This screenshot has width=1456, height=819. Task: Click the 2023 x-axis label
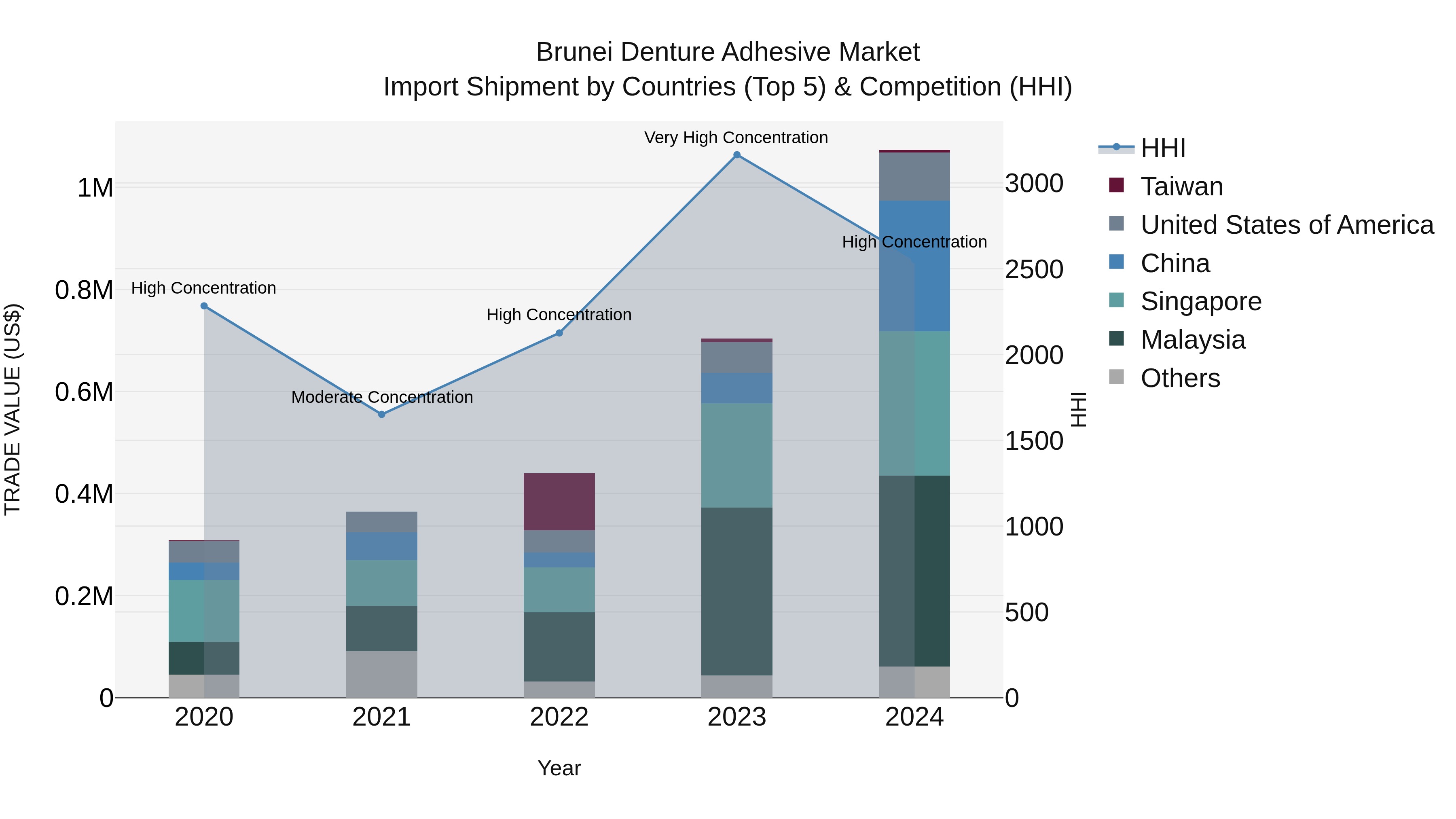[736, 717]
